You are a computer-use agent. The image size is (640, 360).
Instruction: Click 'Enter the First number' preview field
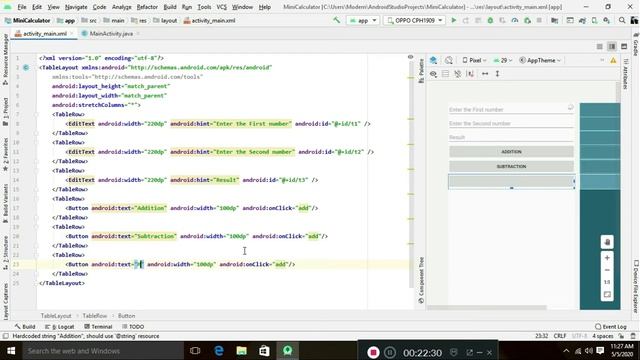point(511,109)
